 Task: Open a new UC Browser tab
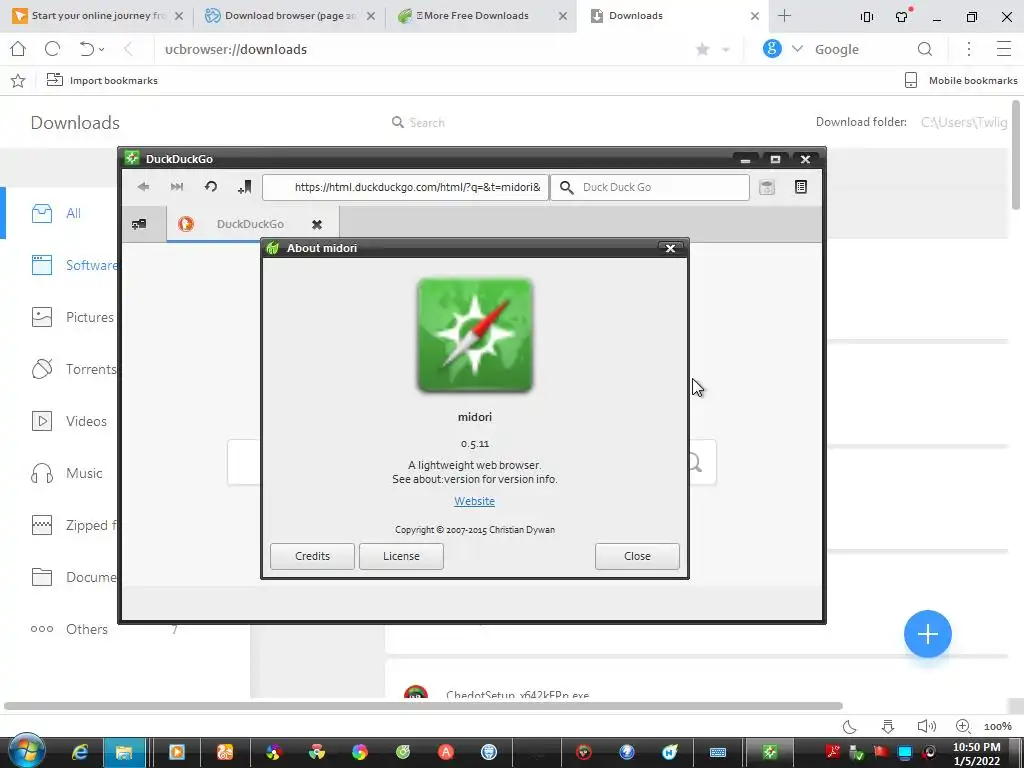click(x=784, y=16)
